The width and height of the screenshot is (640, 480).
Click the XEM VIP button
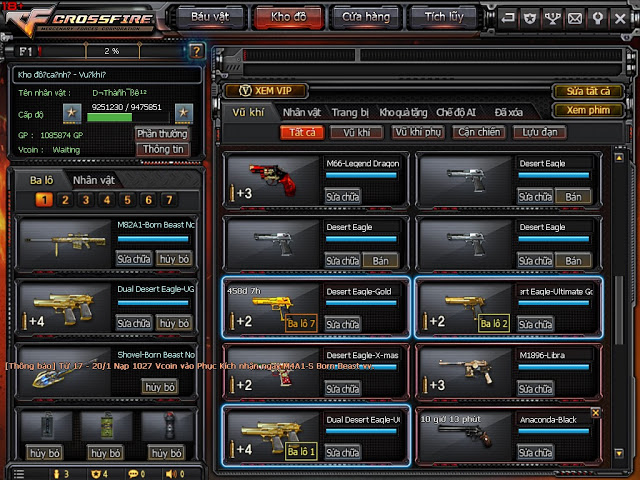(266, 91)
